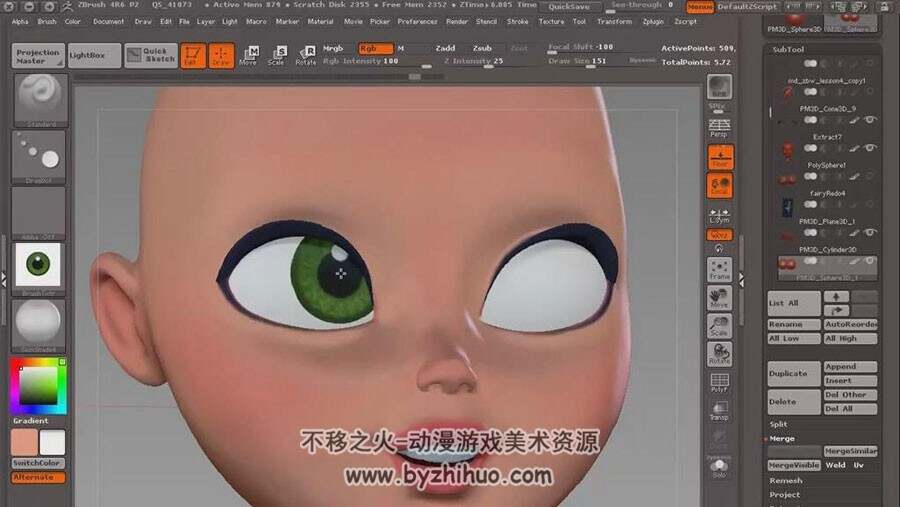The width and height of the screenshot is (900, 507).
Task: Activate Edit mode button
Action: click(193, 56)
